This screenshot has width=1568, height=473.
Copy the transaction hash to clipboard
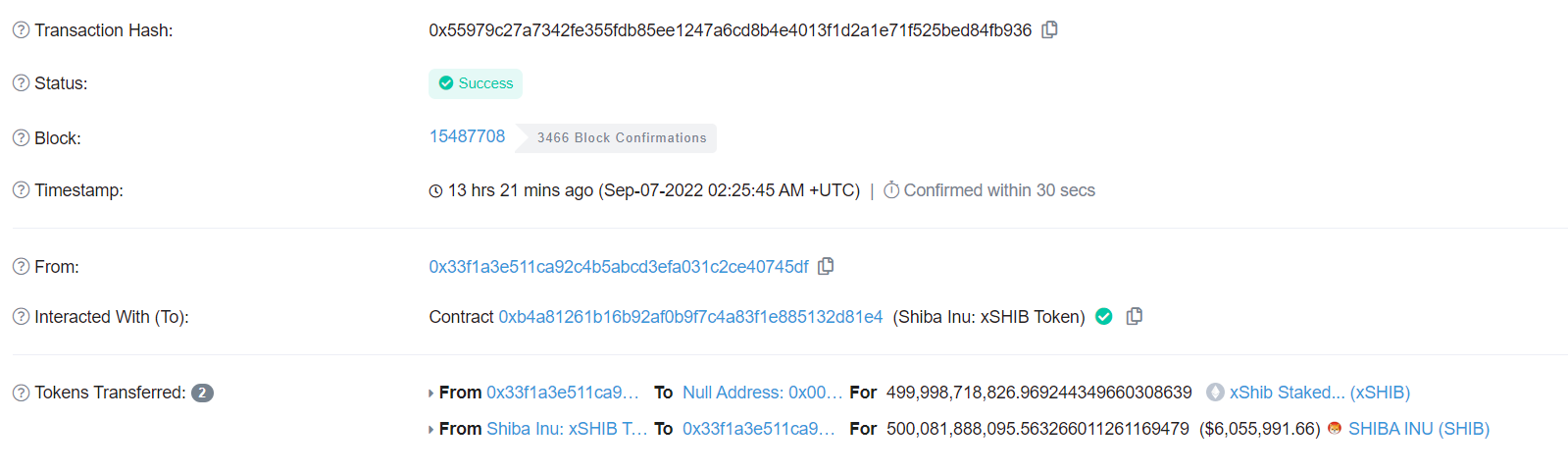pos(1049,29)
